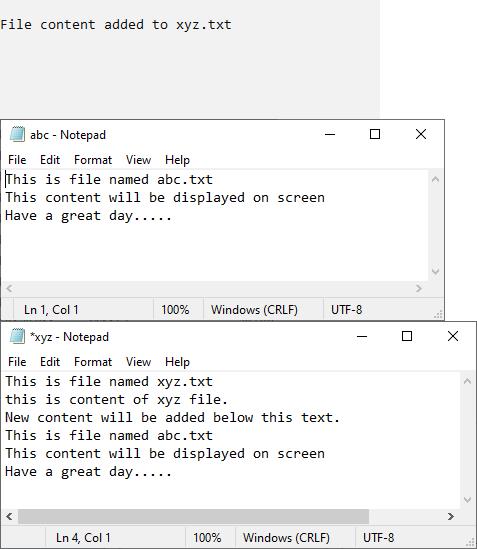
Task: Open Format menu in xyz Notepad
Action: (93, 362)
